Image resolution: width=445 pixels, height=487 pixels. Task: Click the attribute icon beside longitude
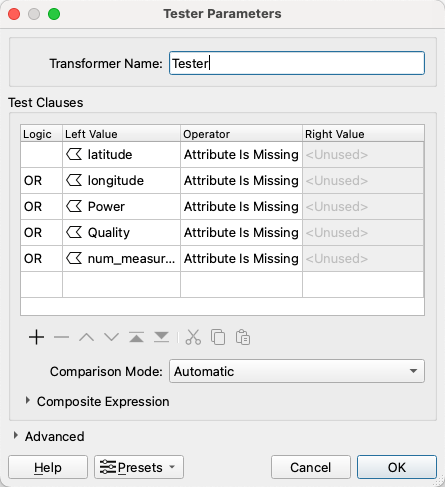74,180
